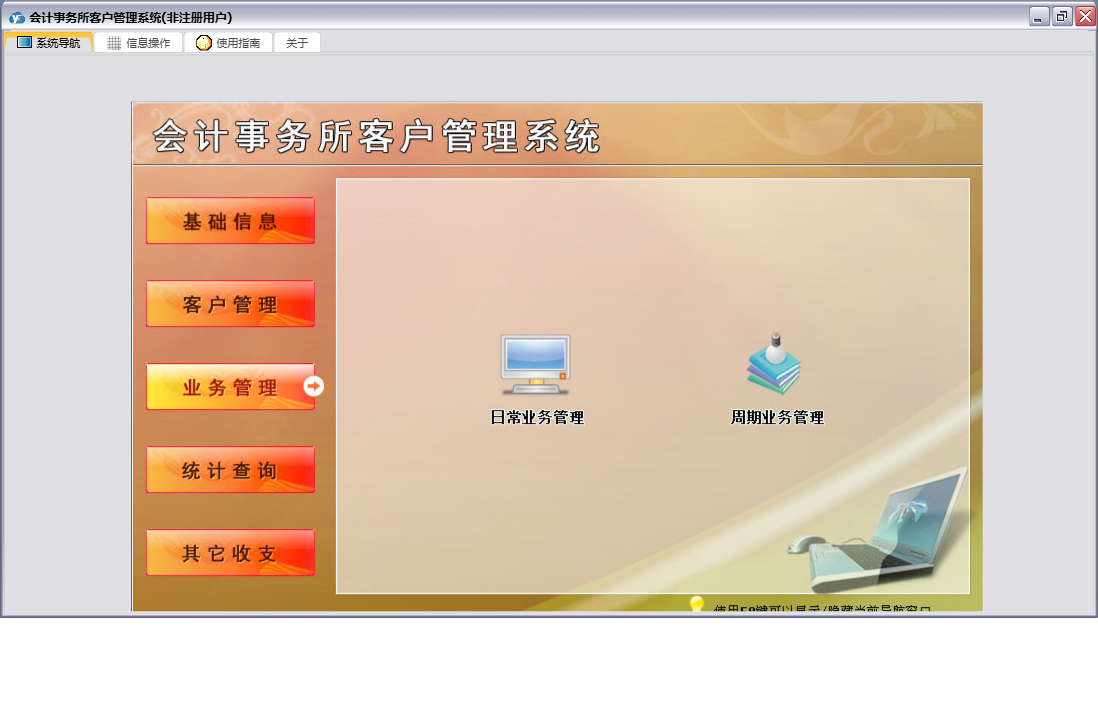Open the 客户管理 section
1098x716 pixels.
tap(230, 303)
